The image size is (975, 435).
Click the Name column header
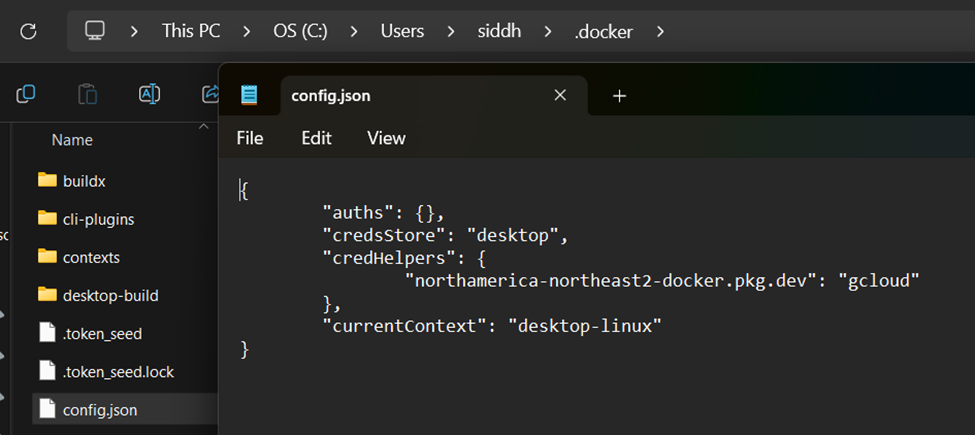[x=72, y=140]
